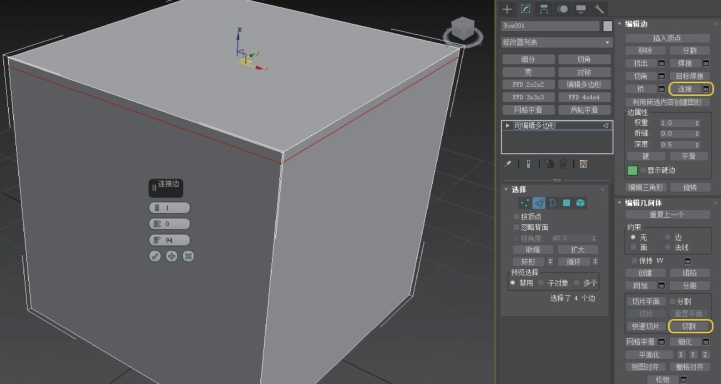
Task: Click the 插入顶点 button
Action: [667, 38]
